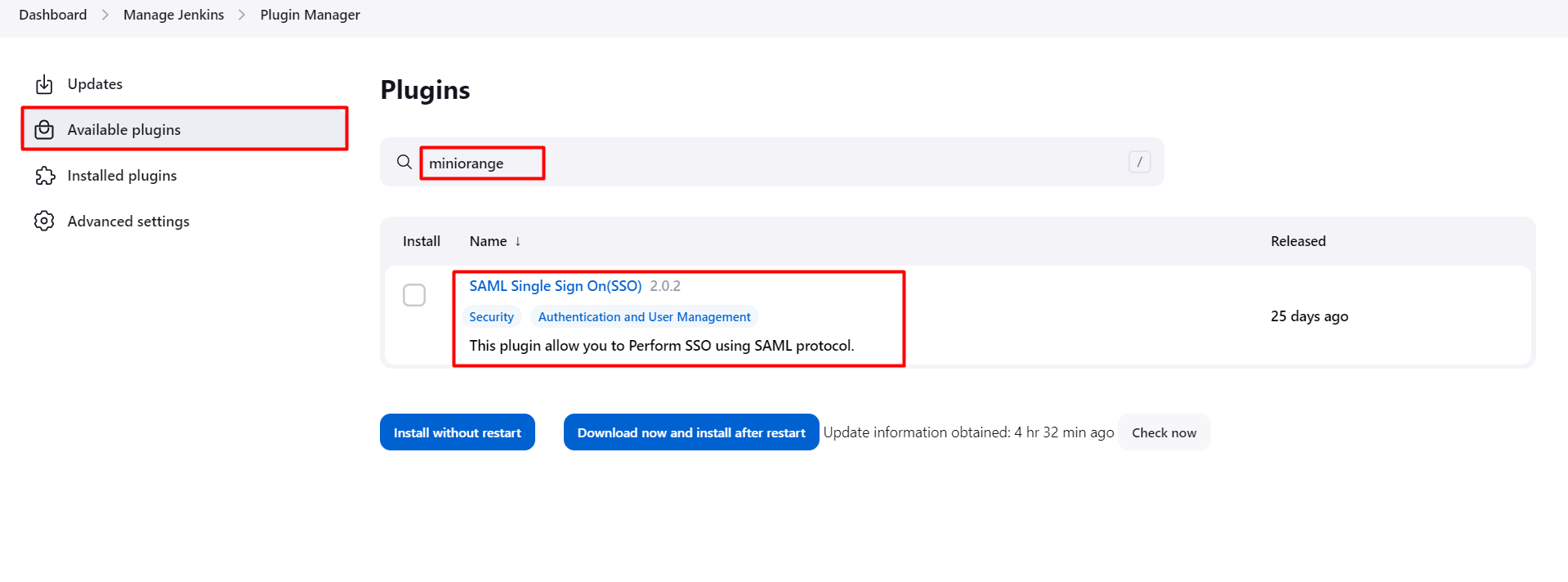Open Advanced settings in sidebar

point(185,222)
